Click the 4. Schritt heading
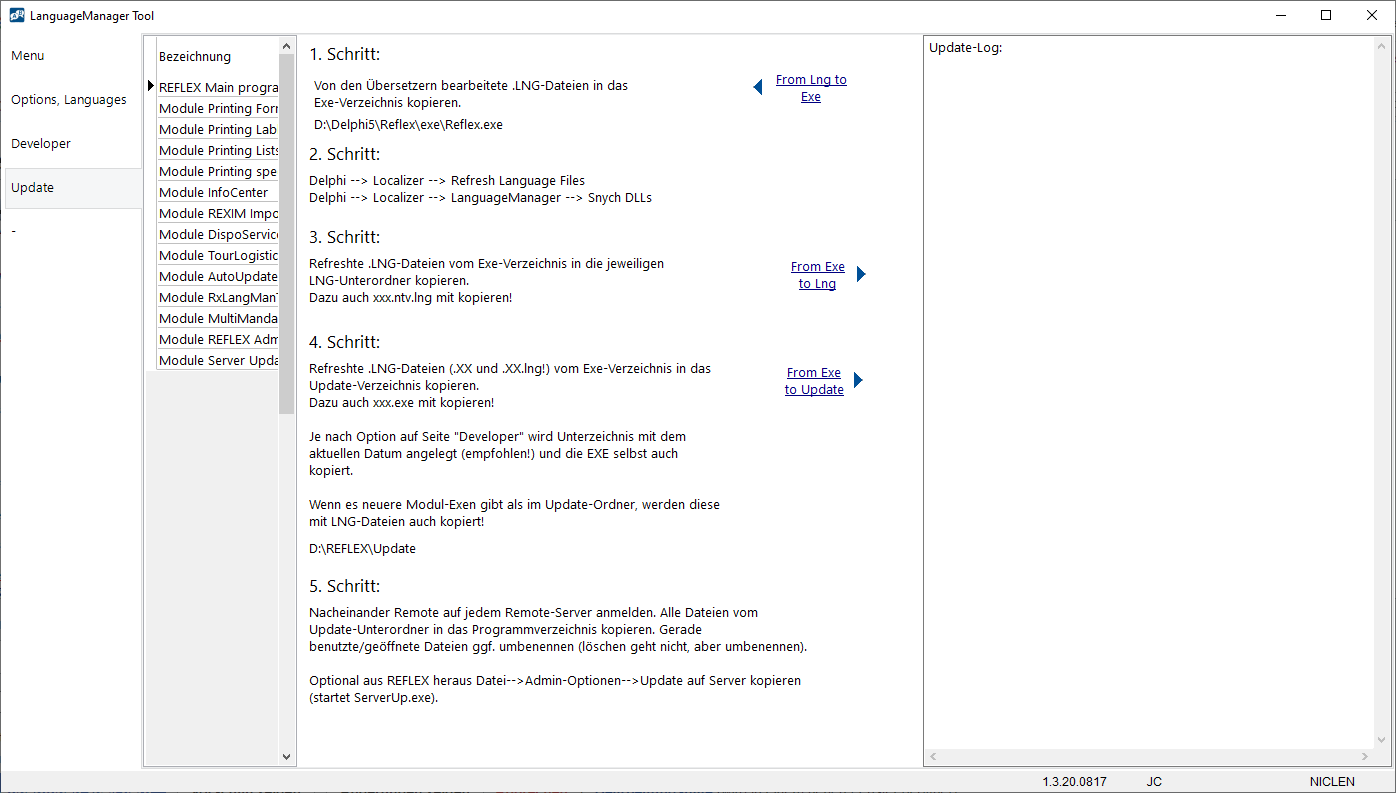 click(x=345, y=343)
